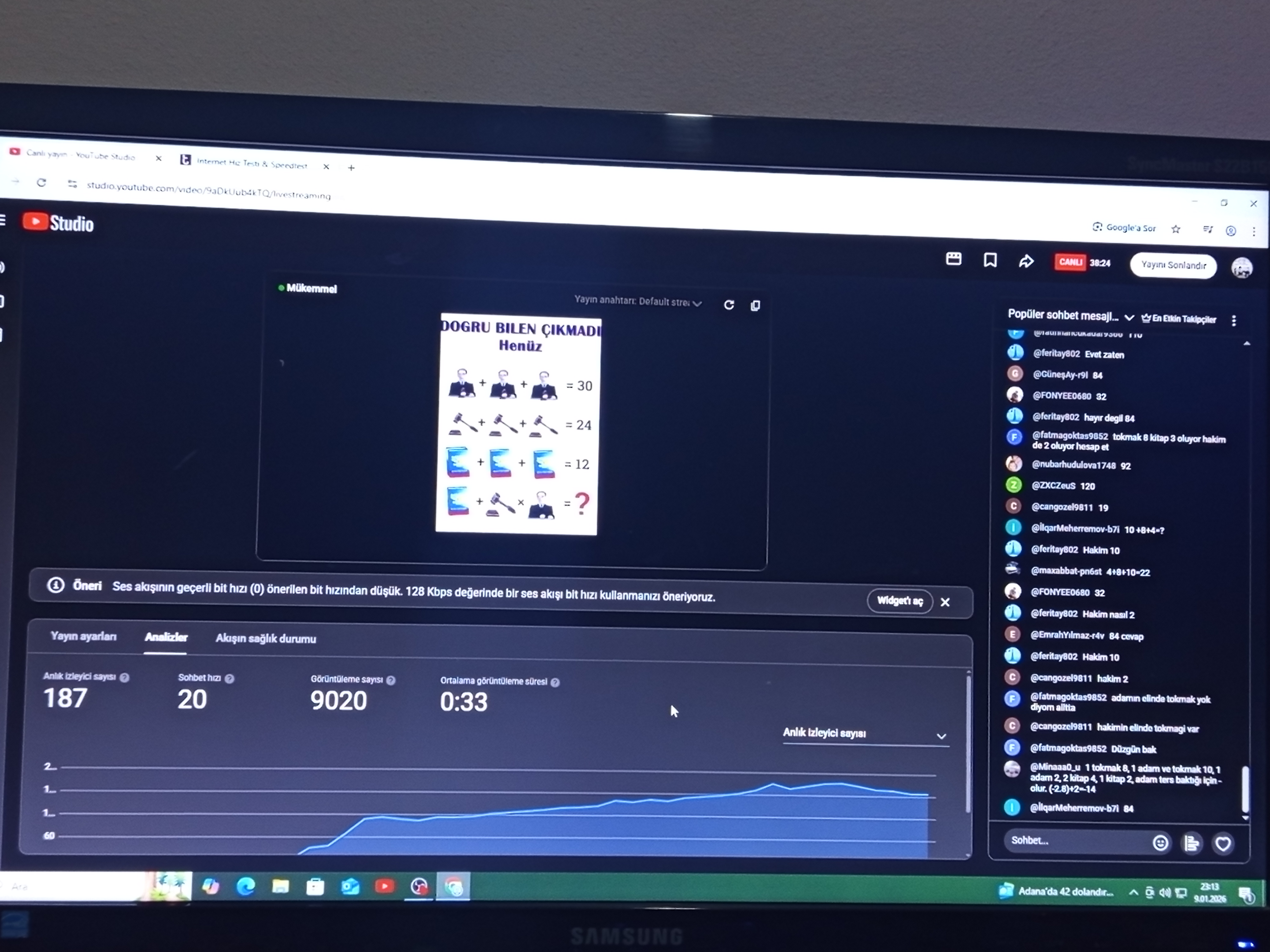The image size is (1270, 952).
Task: Click username @EmrahYılmaz-r4v in chat
Action: point(1067,635)
